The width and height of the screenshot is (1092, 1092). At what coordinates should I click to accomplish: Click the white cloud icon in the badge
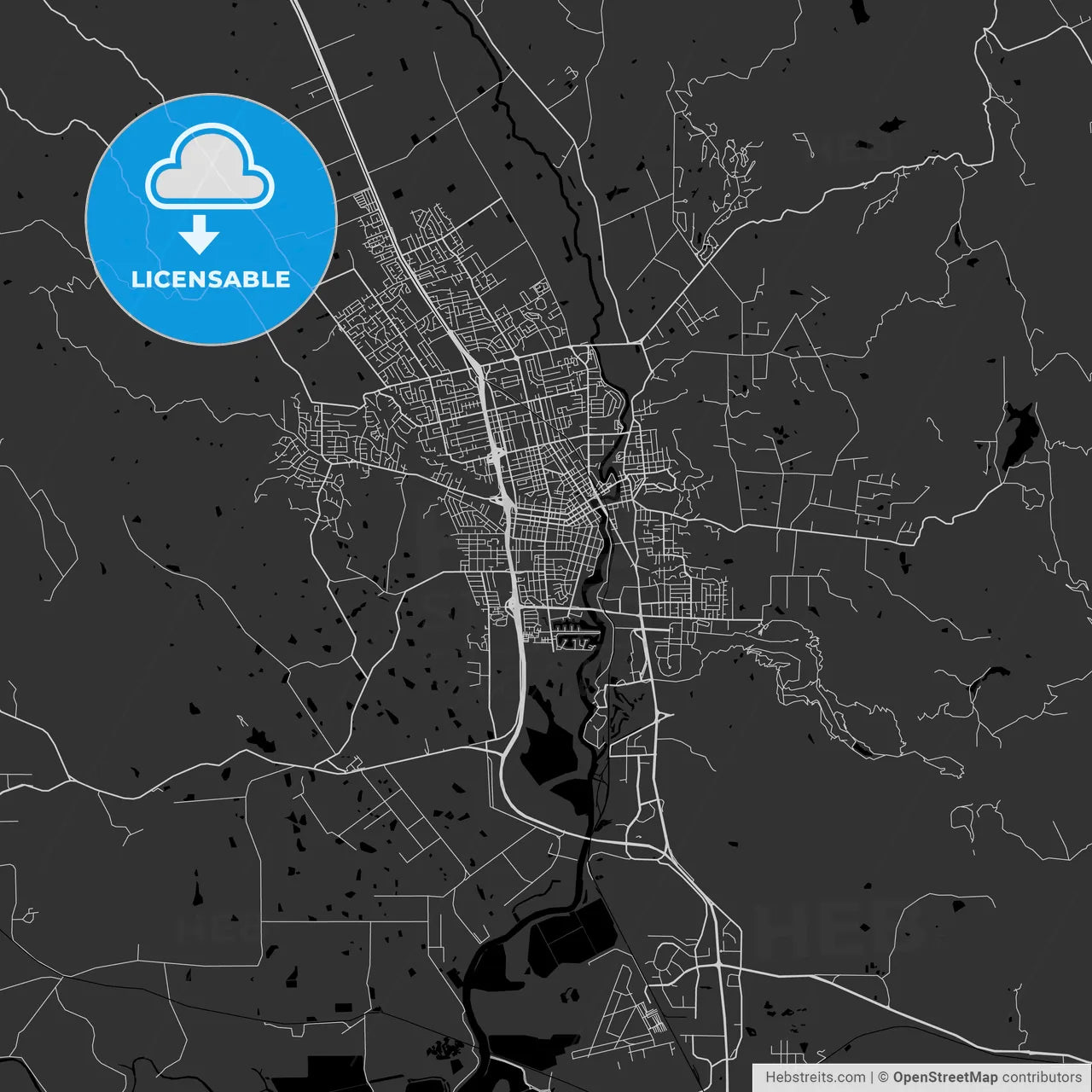[x=210, y=168]
